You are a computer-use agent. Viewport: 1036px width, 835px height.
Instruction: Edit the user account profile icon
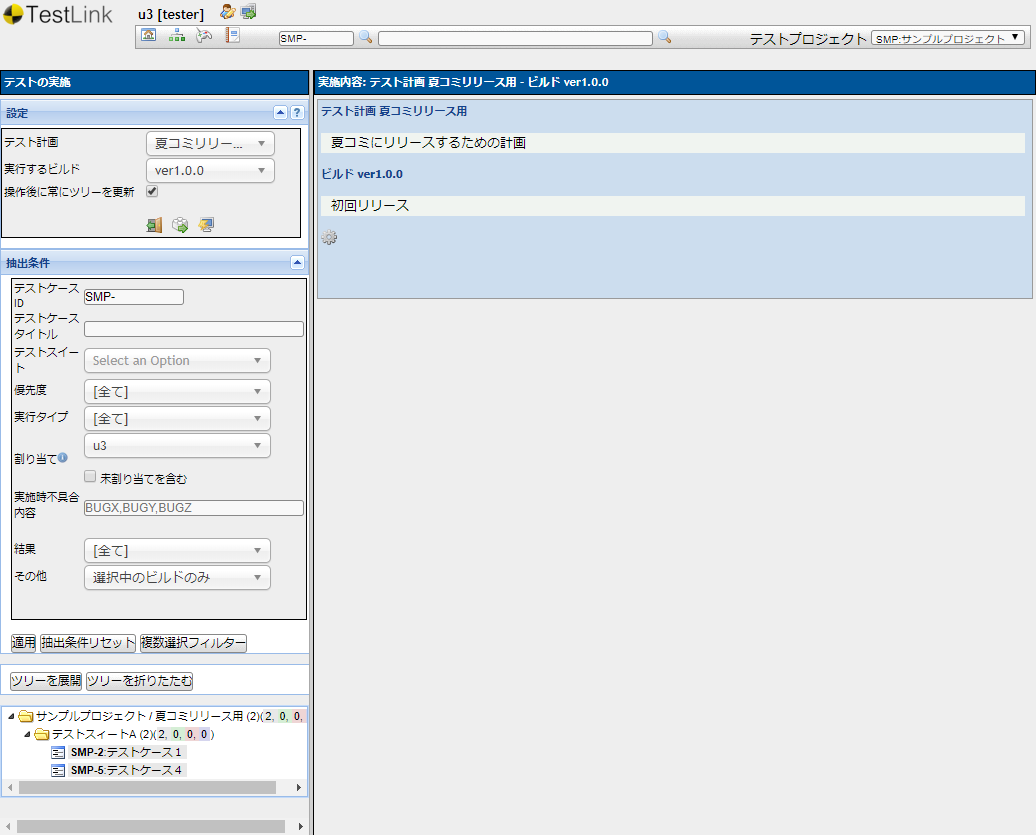(226, 12)
